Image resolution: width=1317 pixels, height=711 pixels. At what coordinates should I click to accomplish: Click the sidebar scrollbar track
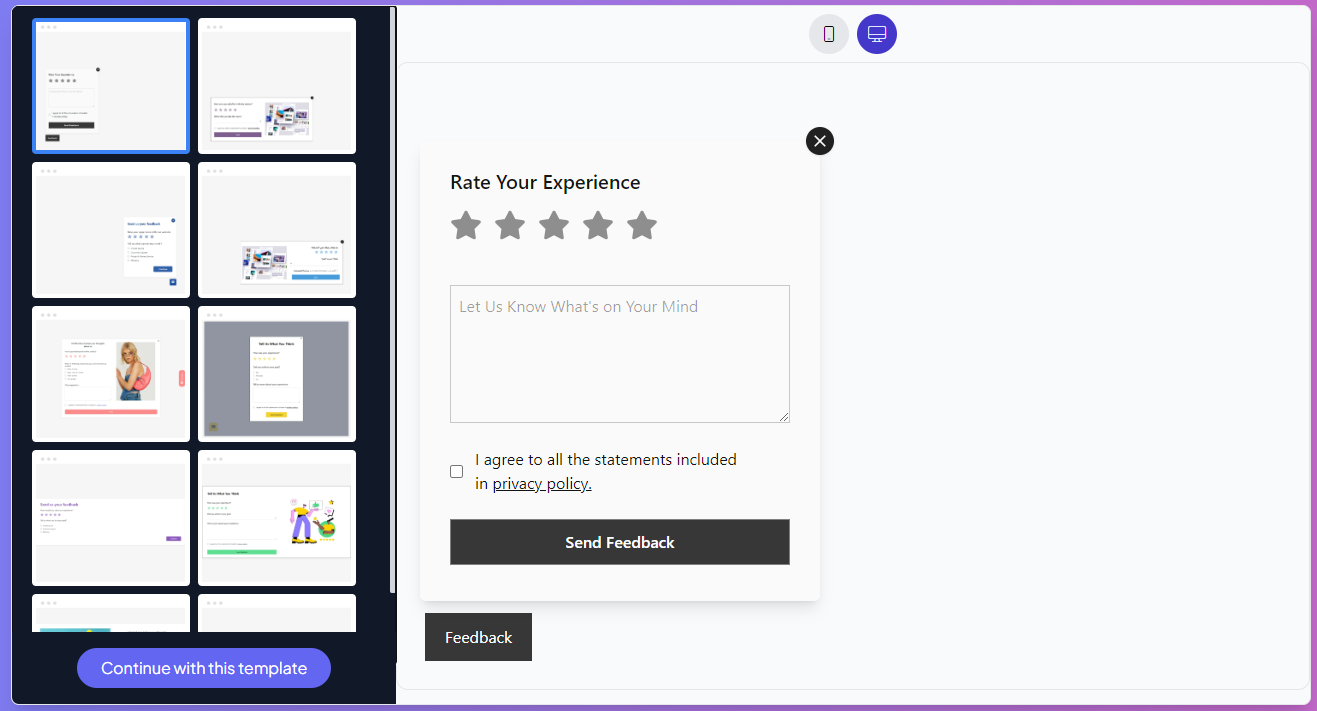click(x=393, y=300)
